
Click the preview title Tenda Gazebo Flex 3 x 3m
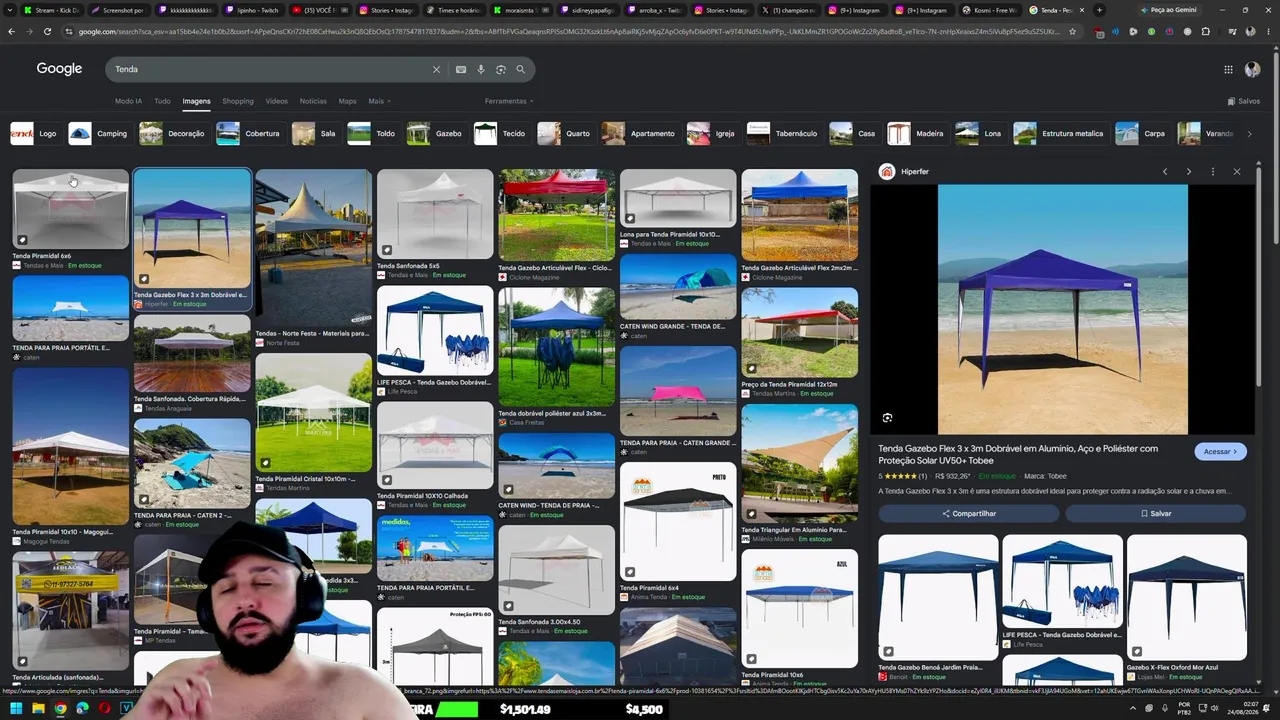[x=1018, y=453]
